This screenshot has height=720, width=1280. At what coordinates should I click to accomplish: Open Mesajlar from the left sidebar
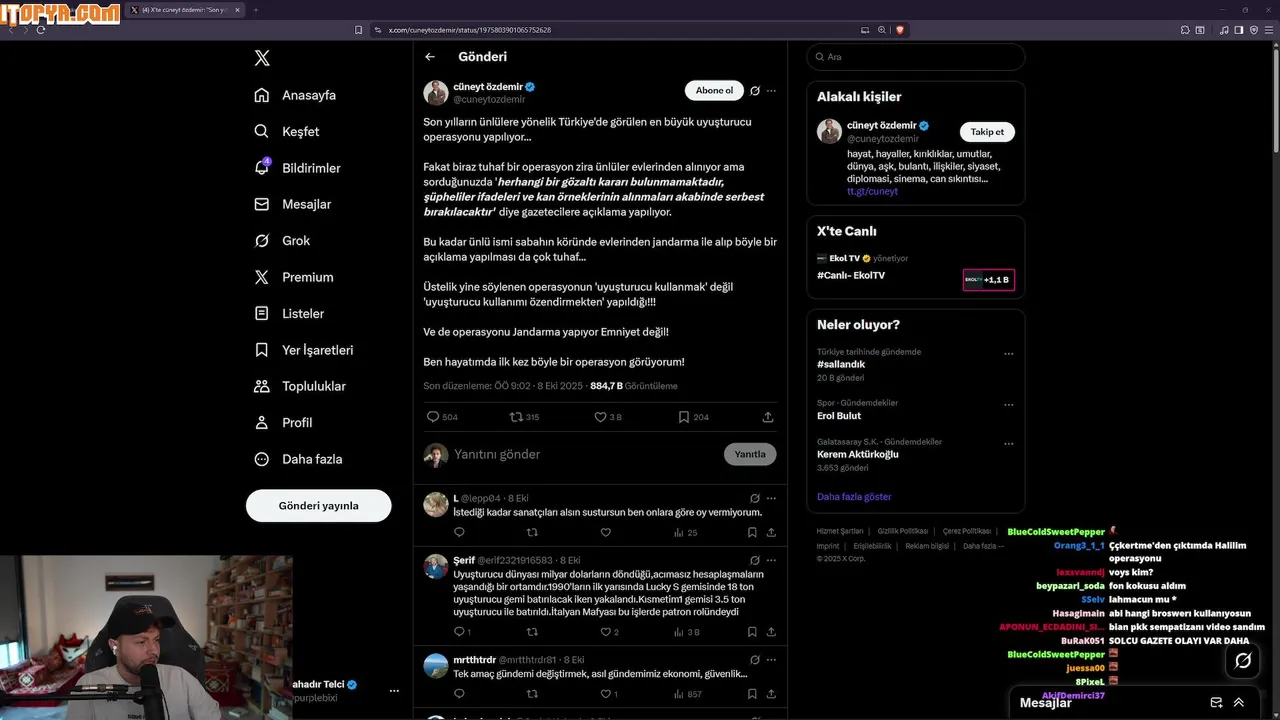point(292,204)
